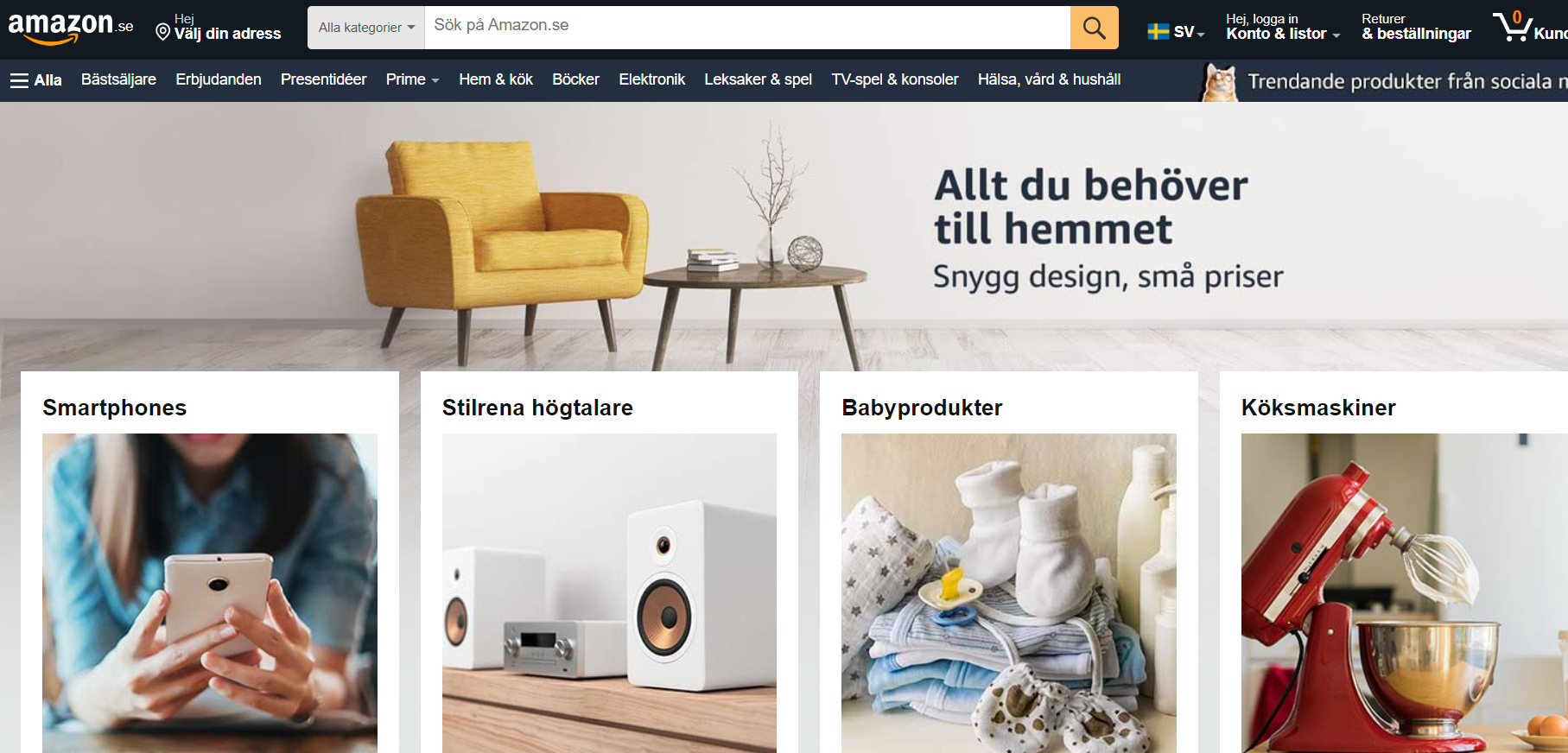Screen dimensions: 1568x753
Task: Open the Alla hamburger menu
Action: click(x=35, y=80)
